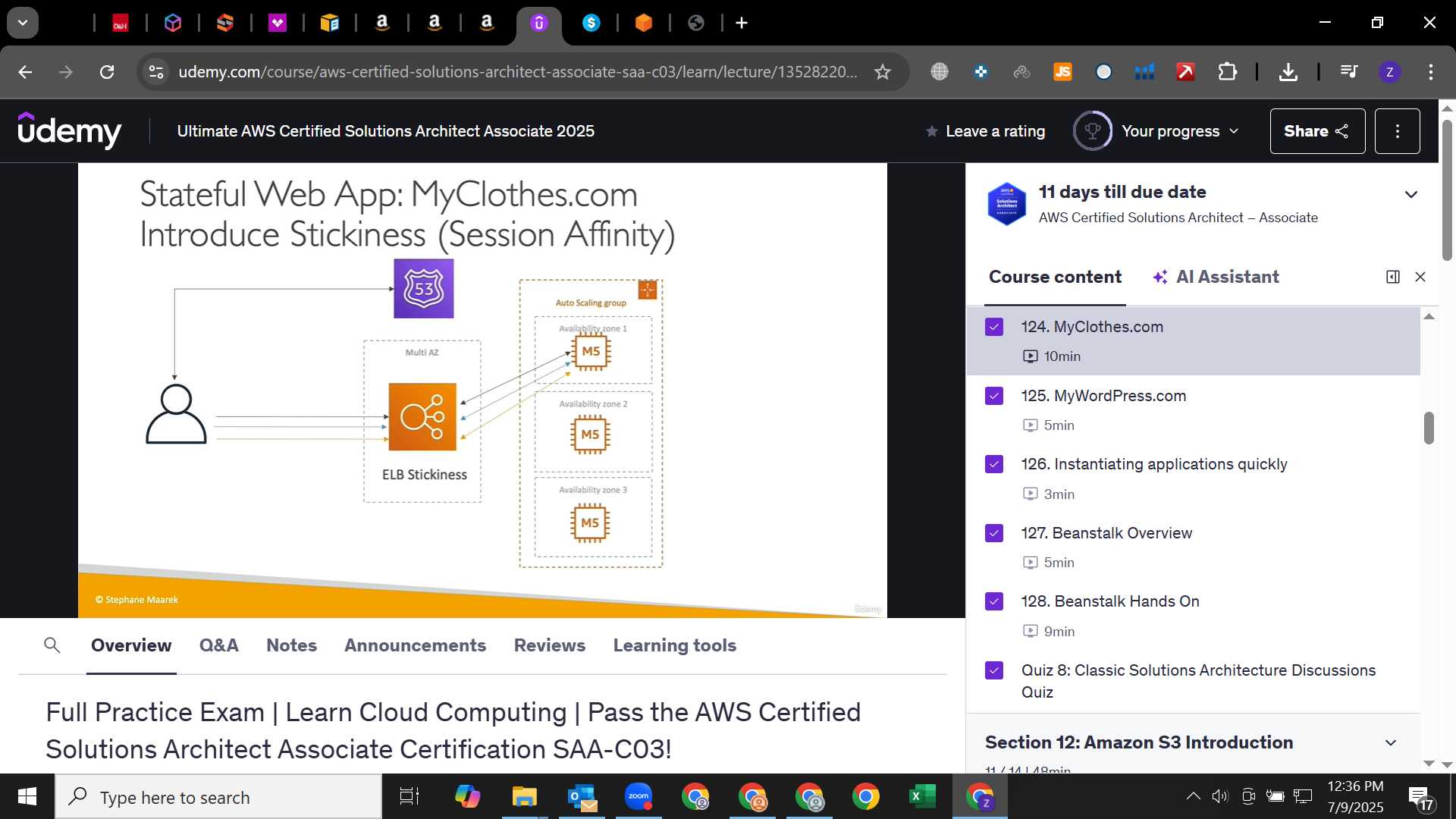
Task: Open Chrome's three-dot menu
Action: [1430, 72]
